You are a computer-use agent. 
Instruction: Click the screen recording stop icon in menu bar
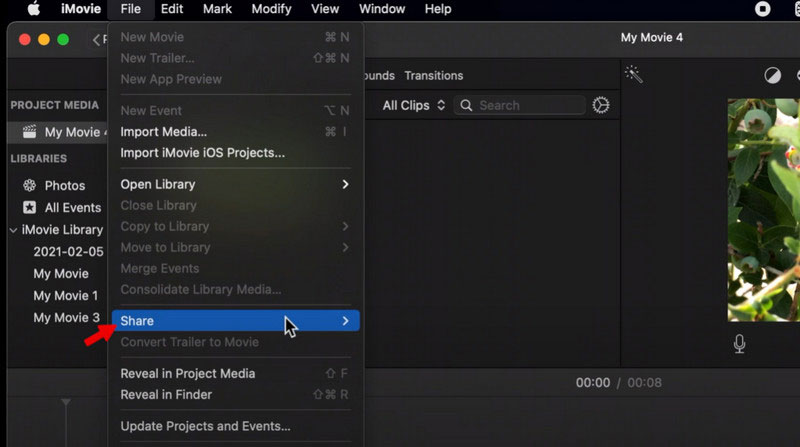click(762, 9)
